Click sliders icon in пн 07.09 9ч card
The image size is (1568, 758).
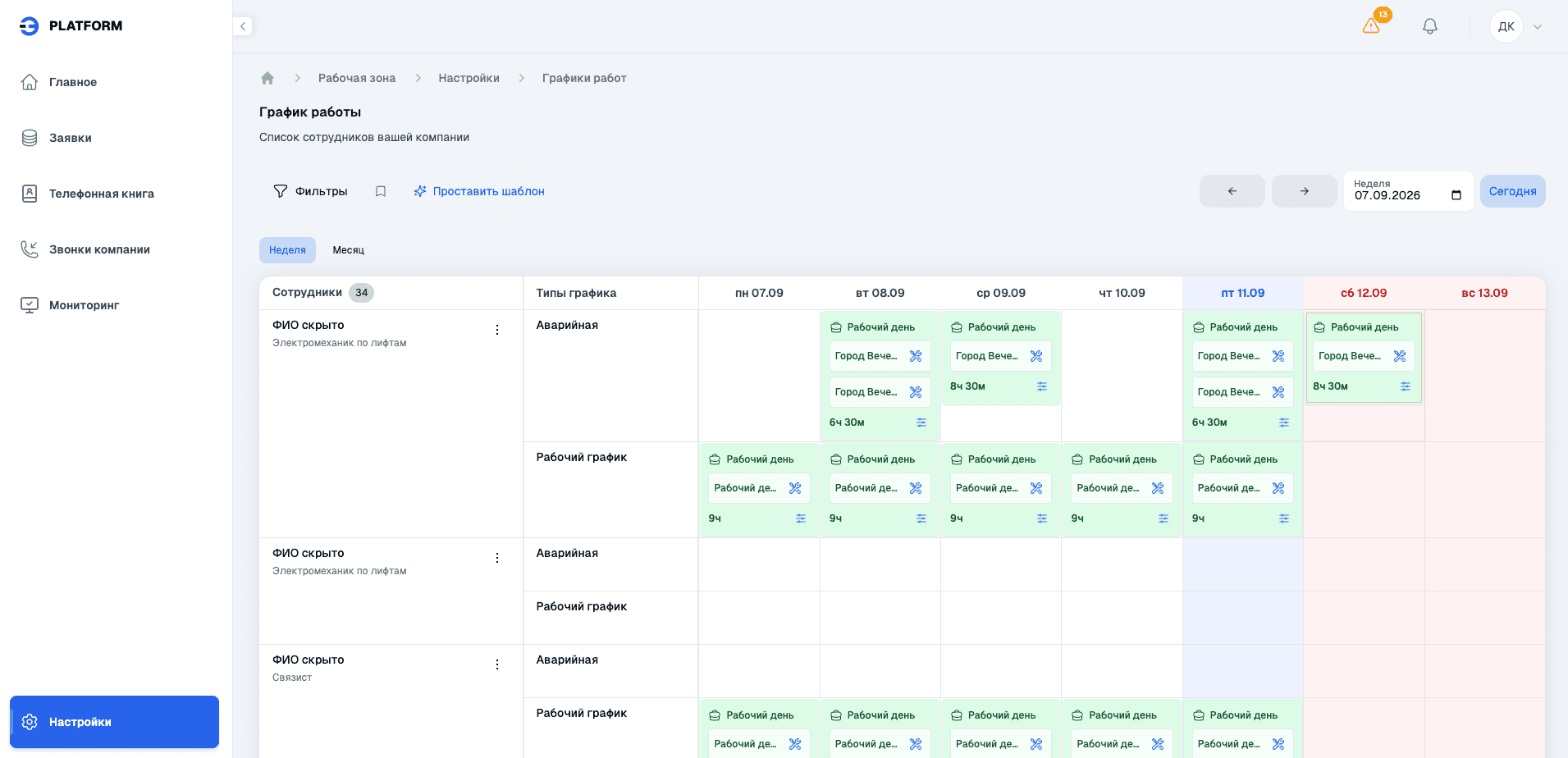801,518
